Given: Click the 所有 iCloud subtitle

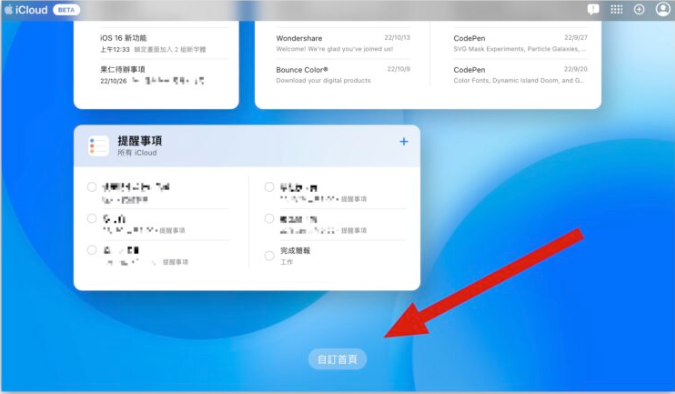Looking at the screenshot, I should [137, 153].
